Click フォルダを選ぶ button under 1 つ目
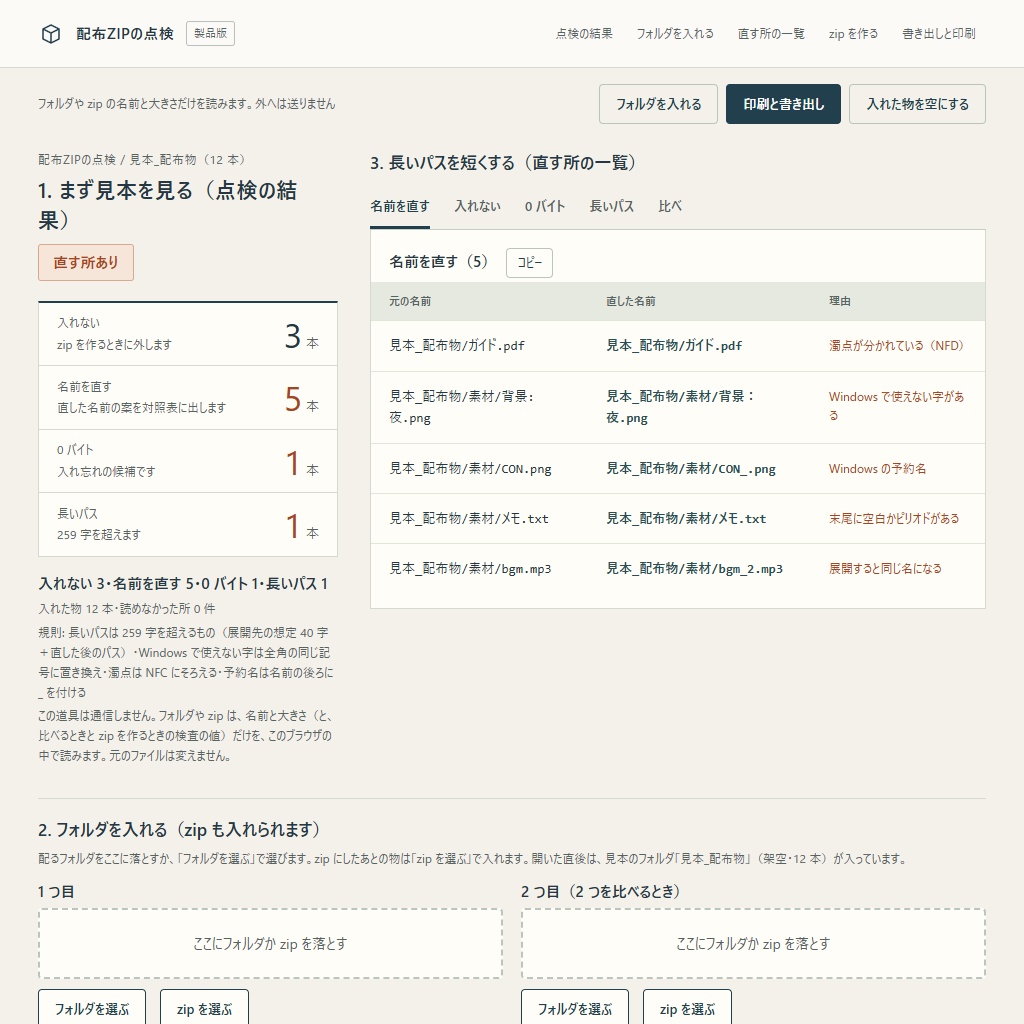 click(x=92, y=1009)
